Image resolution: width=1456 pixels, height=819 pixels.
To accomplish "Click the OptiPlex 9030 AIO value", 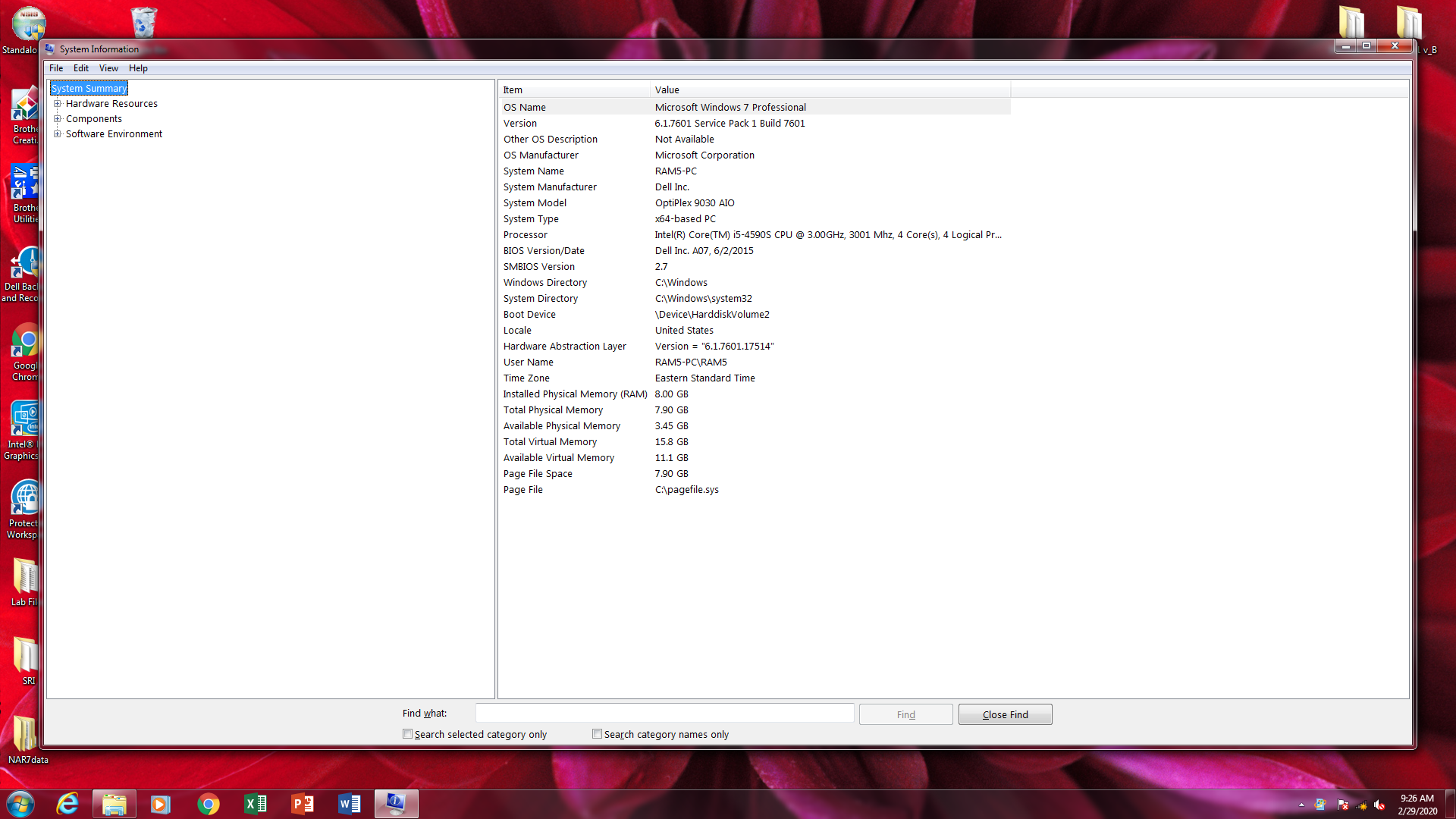I will (695, 203).
